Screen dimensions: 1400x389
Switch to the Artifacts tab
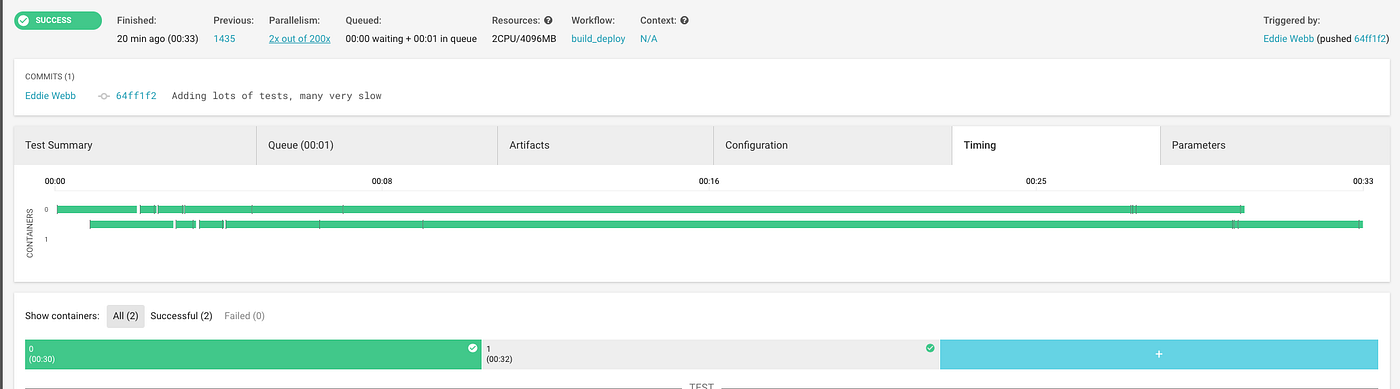point(605,145)
